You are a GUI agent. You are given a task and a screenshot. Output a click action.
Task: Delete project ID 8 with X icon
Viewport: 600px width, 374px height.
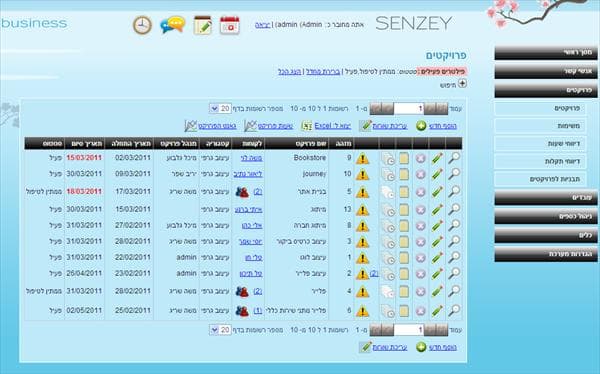[x=421, y=225]
